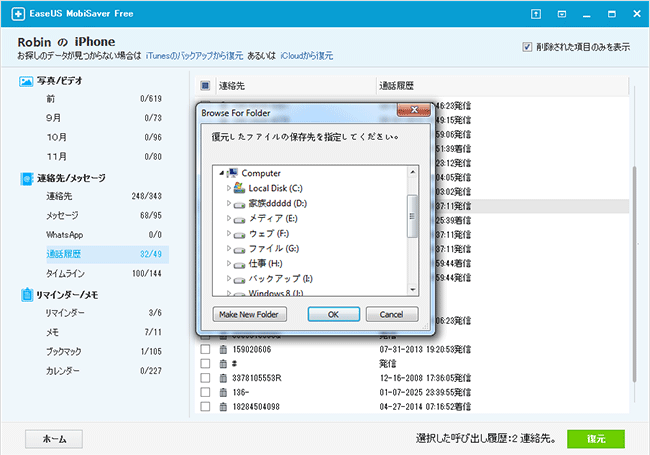Click the main list vertical scrollbar
Image resolution: width=650 pixels, height=455 pixels.
pyautogui.click(x=634, y=273)
